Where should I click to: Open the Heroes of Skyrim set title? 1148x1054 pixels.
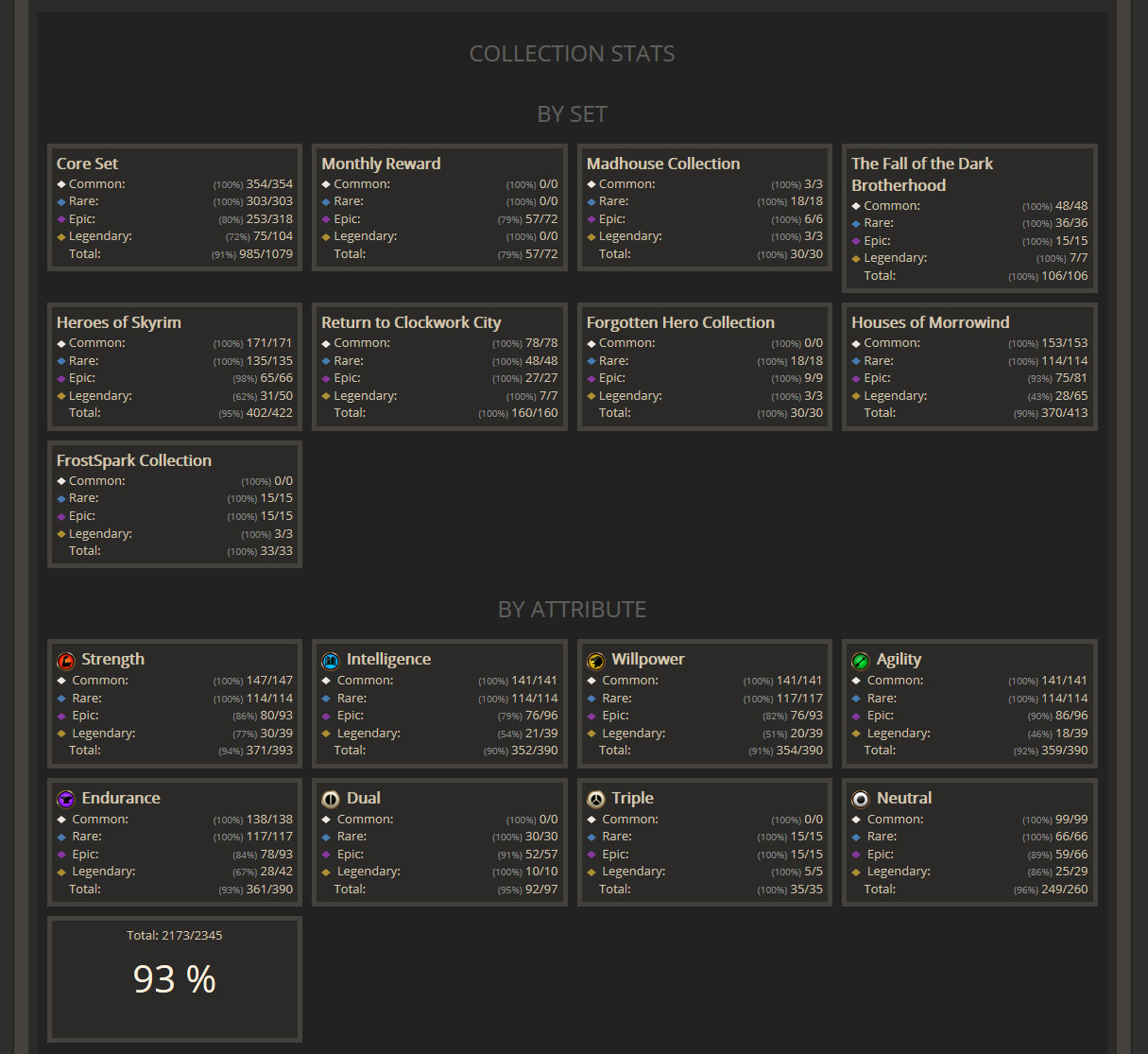click(119, 322)
